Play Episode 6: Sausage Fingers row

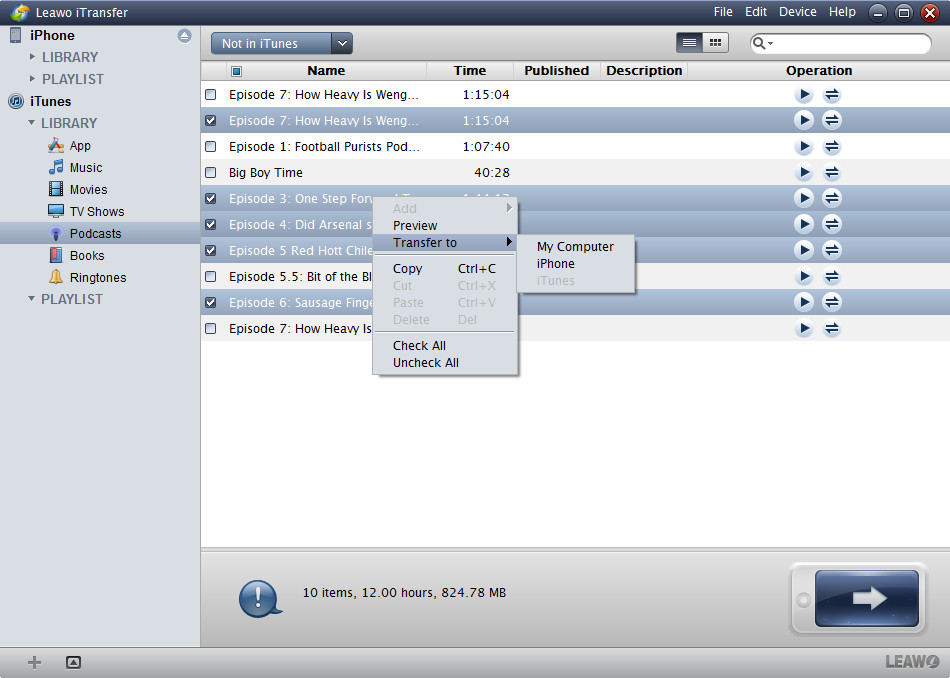tap(803, 302)
